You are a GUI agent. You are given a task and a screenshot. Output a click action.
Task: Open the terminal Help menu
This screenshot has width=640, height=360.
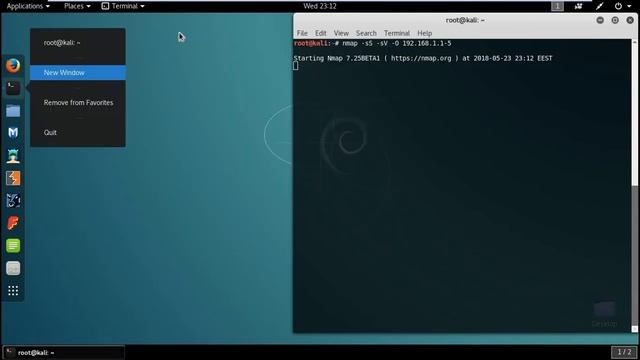pyautogui.click(x=424, y=33)
